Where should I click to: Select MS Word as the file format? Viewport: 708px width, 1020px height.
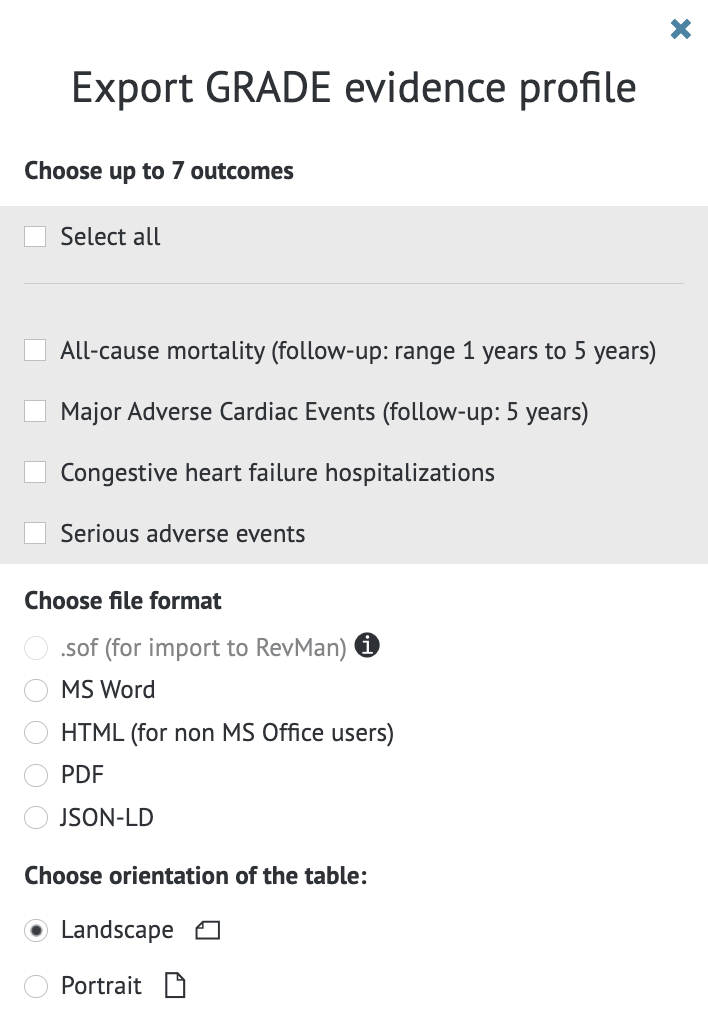(36, 690)
